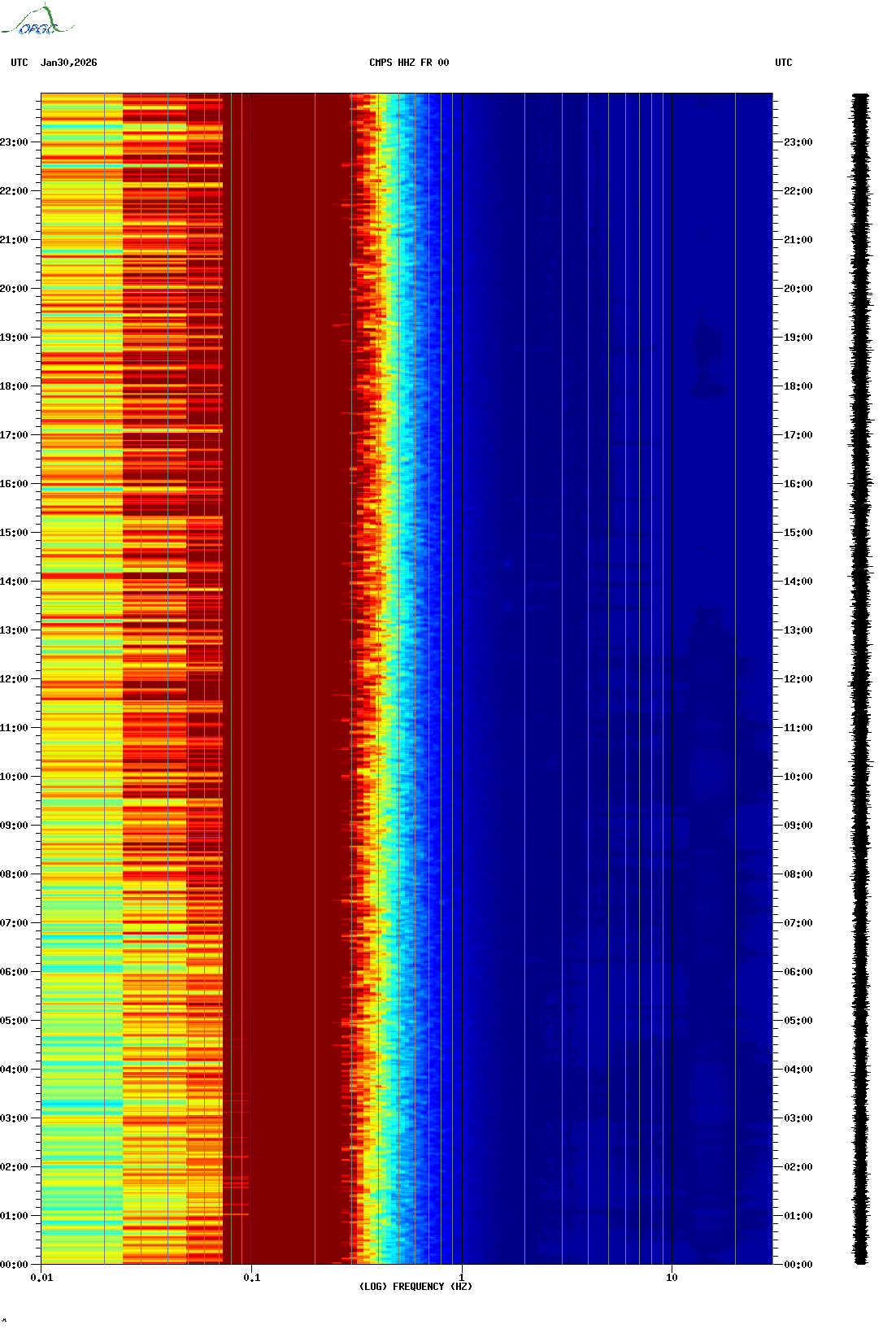Click the UTC label at top left
This screenshot has height=1329, width=896.
point(20,63)
